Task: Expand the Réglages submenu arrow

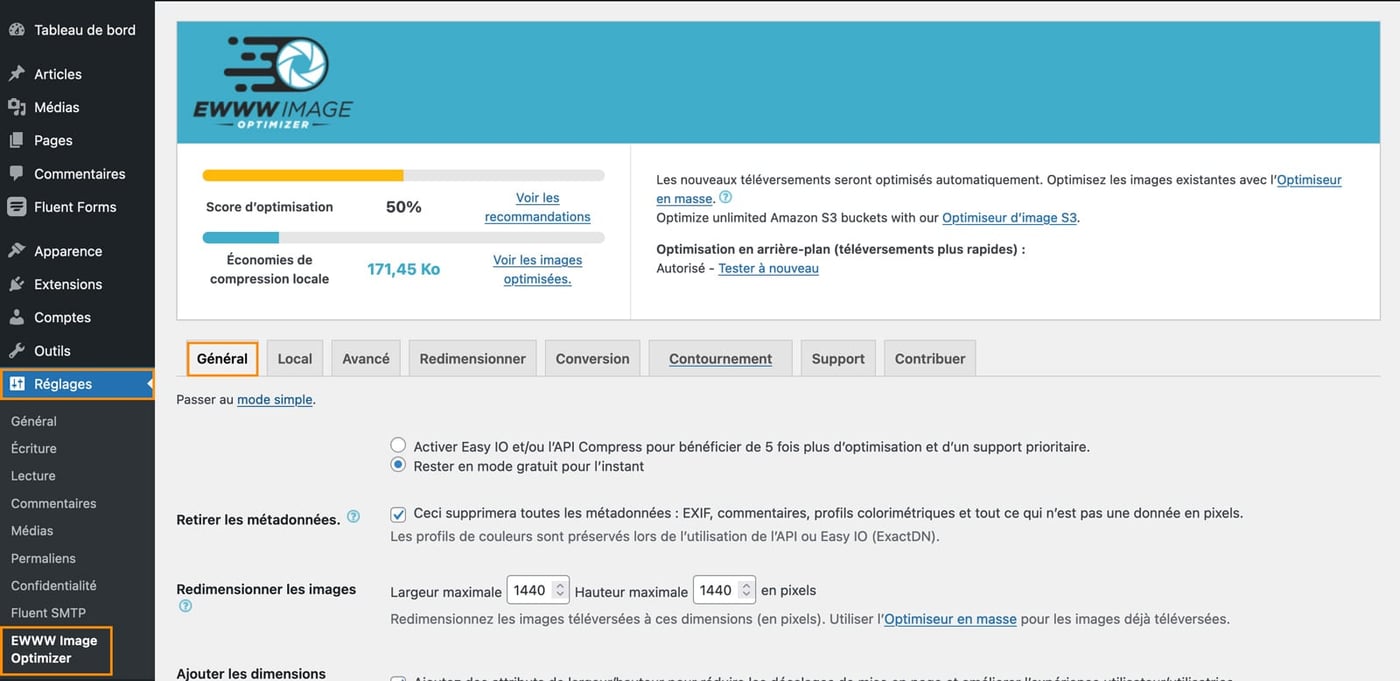Action: click(x=148, y=384)
